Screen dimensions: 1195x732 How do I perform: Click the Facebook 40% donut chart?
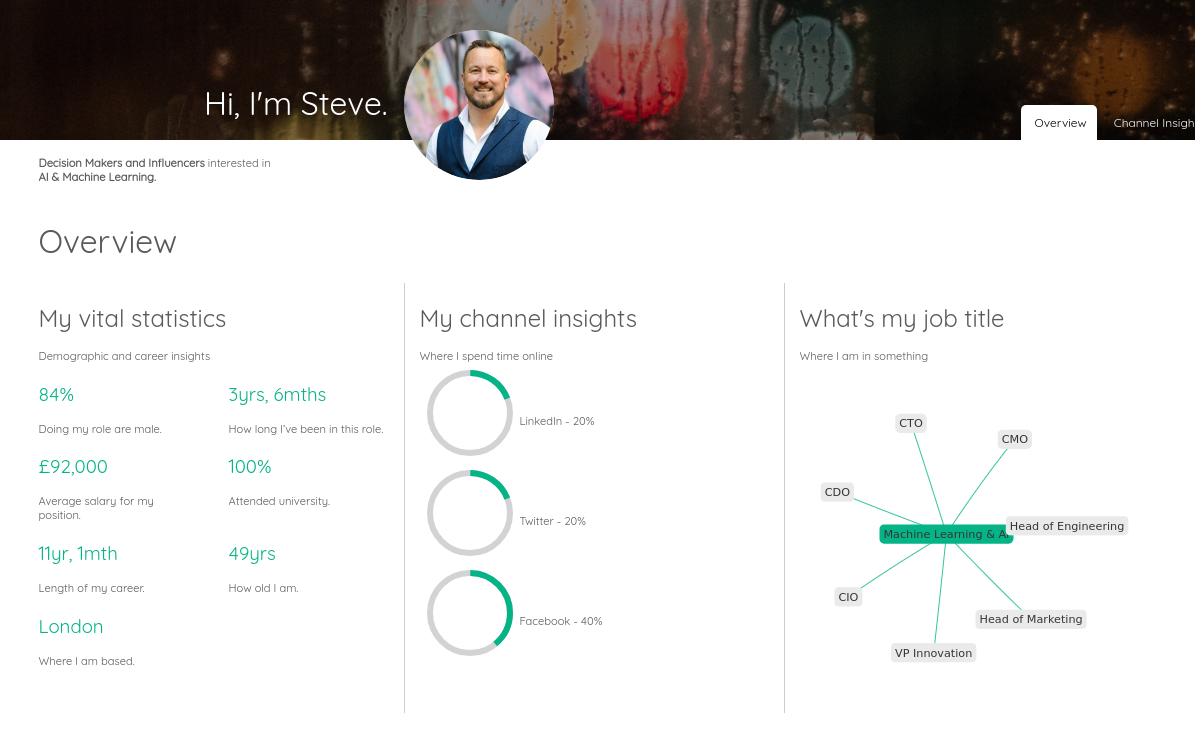[x=469, y=612]
